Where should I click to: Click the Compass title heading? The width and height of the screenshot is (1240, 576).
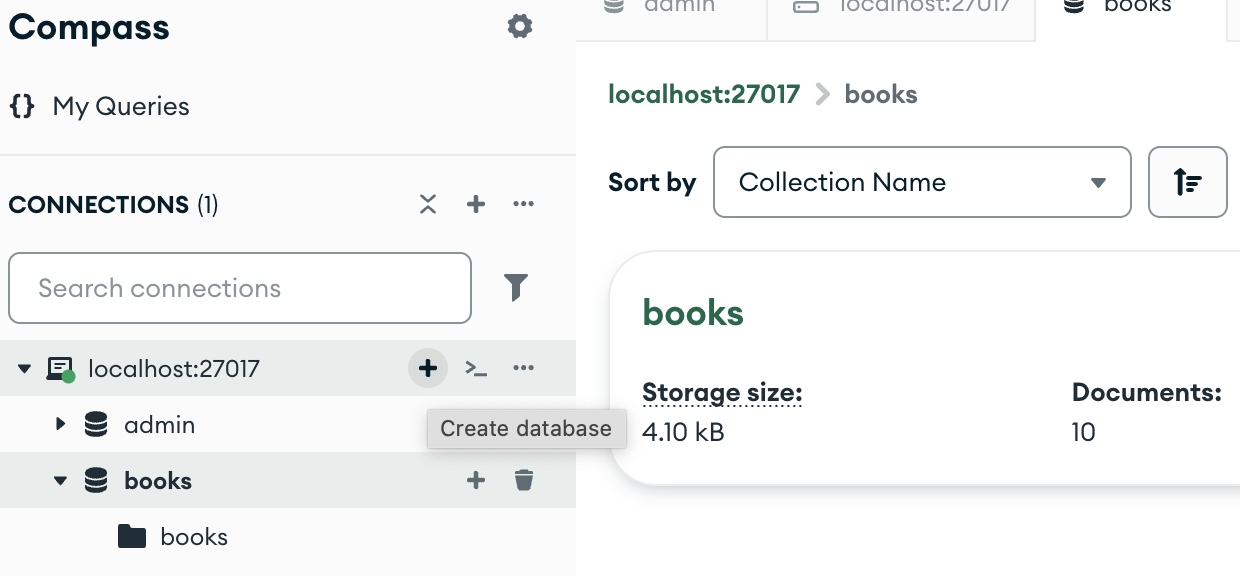(89, 28)
